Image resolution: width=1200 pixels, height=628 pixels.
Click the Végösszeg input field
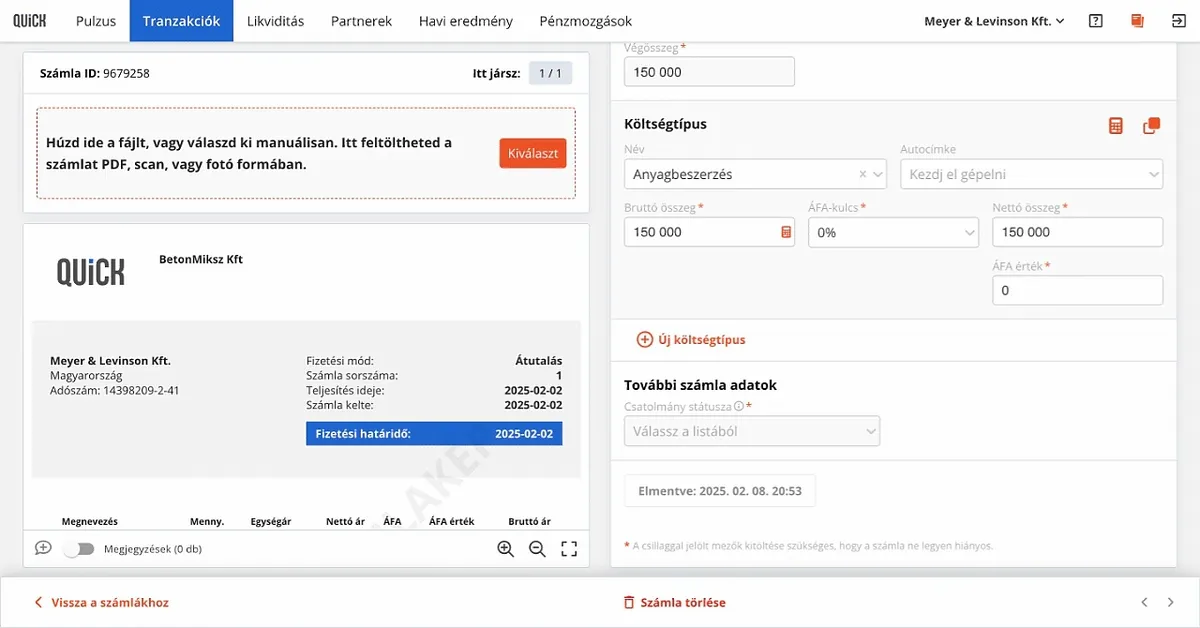pos(709,72)
